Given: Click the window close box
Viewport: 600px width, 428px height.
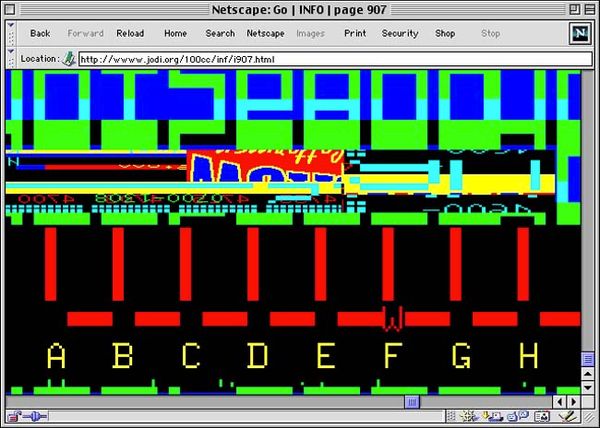Looking at the screenshot, I should [x=10, y=9].
